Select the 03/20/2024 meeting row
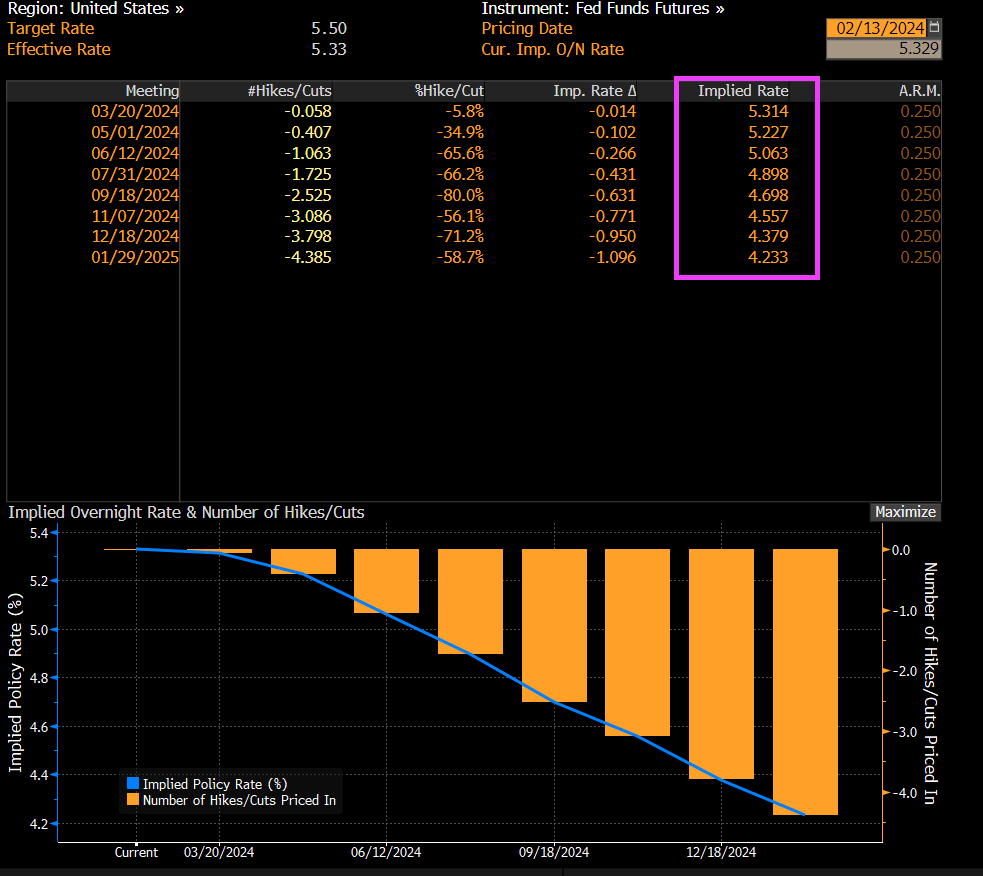983x876 pixels. 136,111
